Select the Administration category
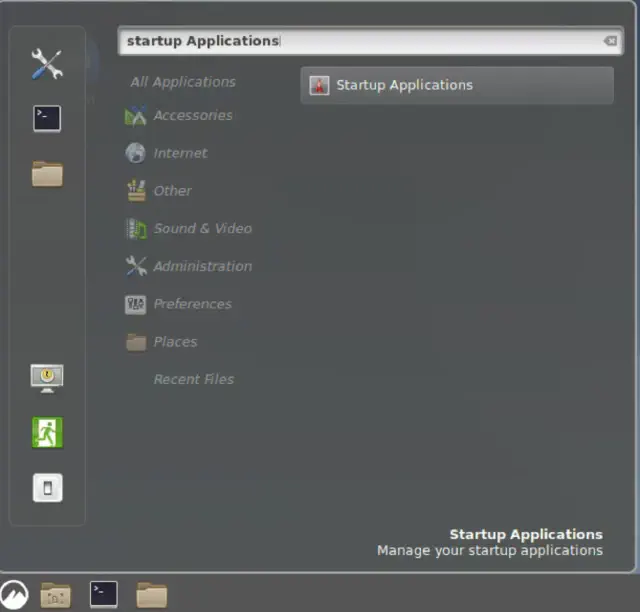 tap(202, 266)
